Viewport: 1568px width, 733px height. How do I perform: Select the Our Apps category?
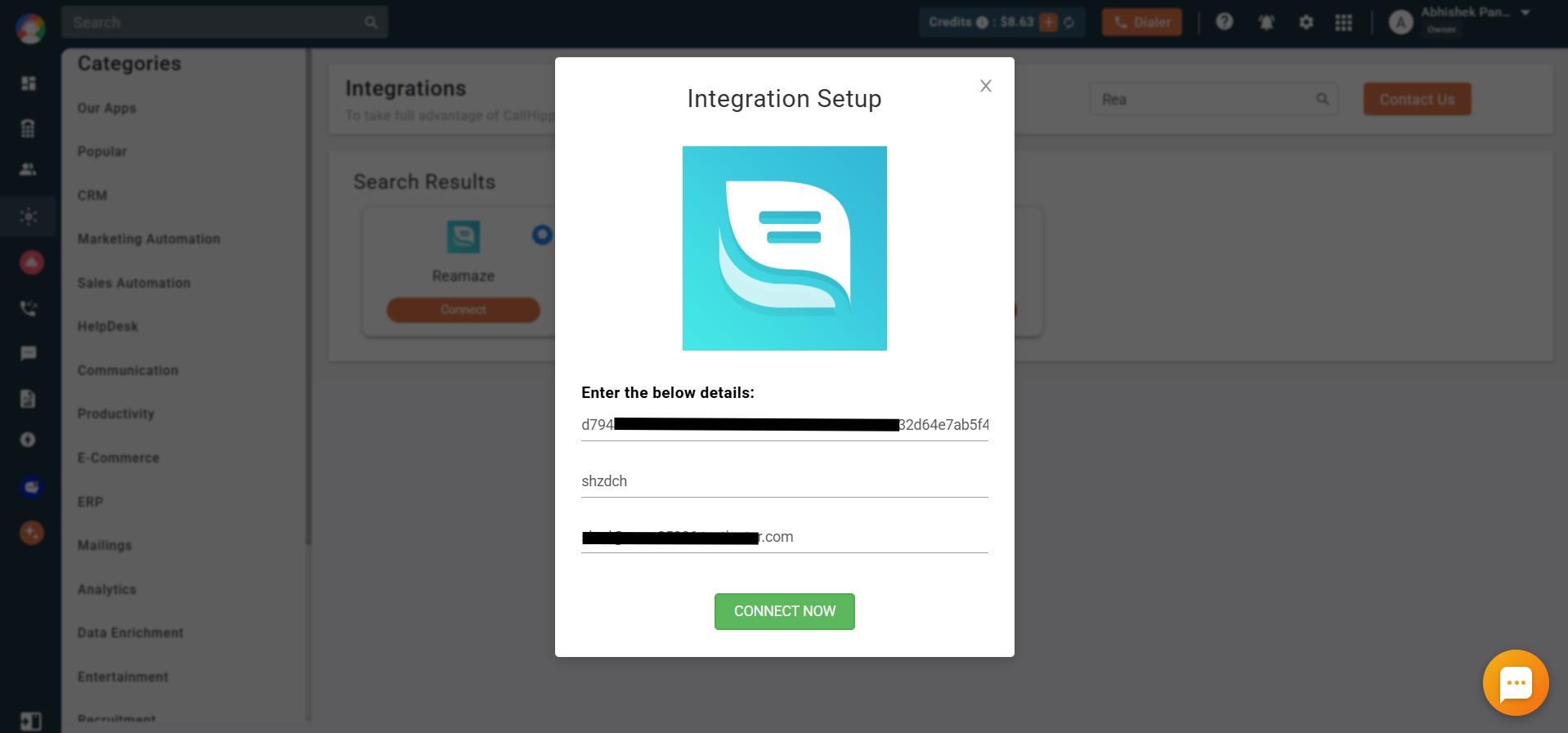(107, 108)
